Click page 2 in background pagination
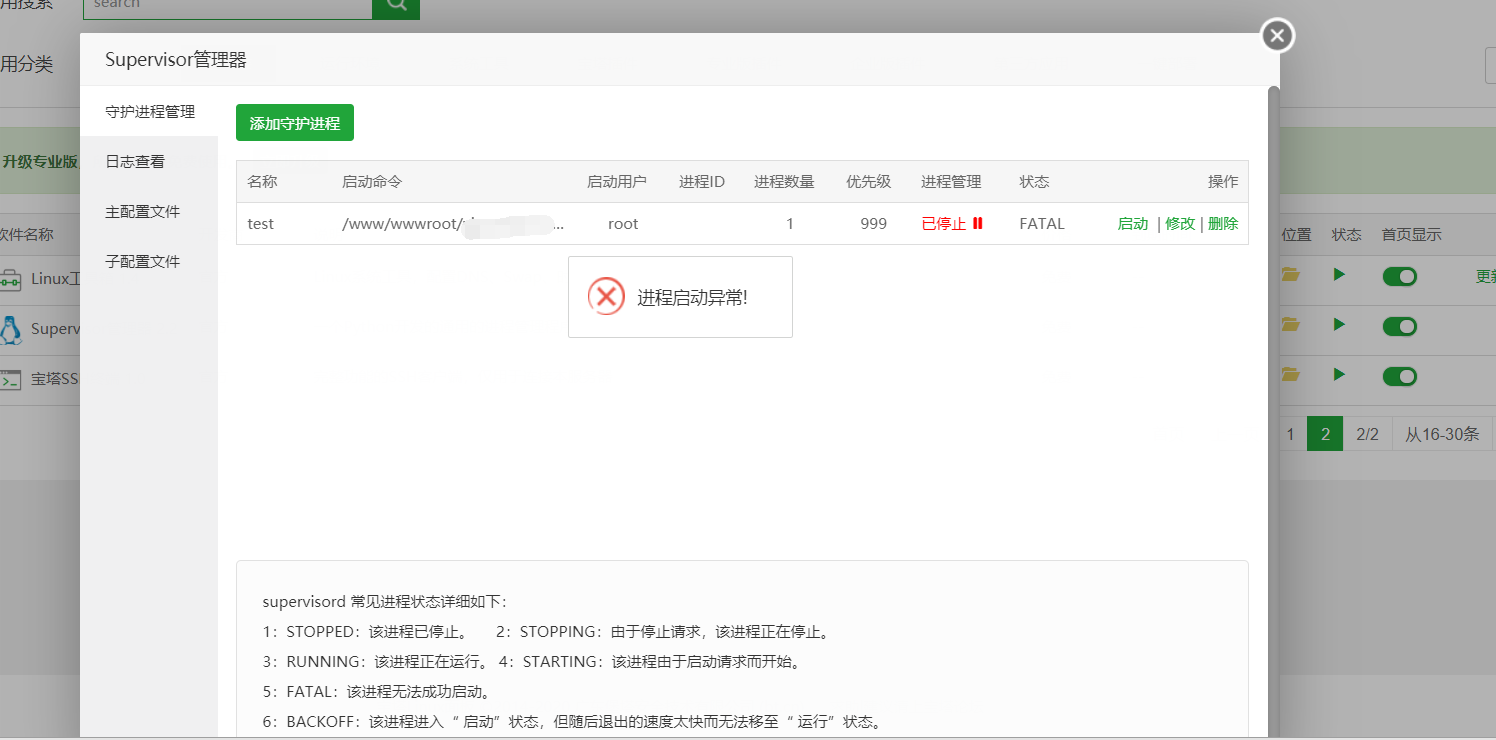 pyautogui.click(x=1325, y=434)
